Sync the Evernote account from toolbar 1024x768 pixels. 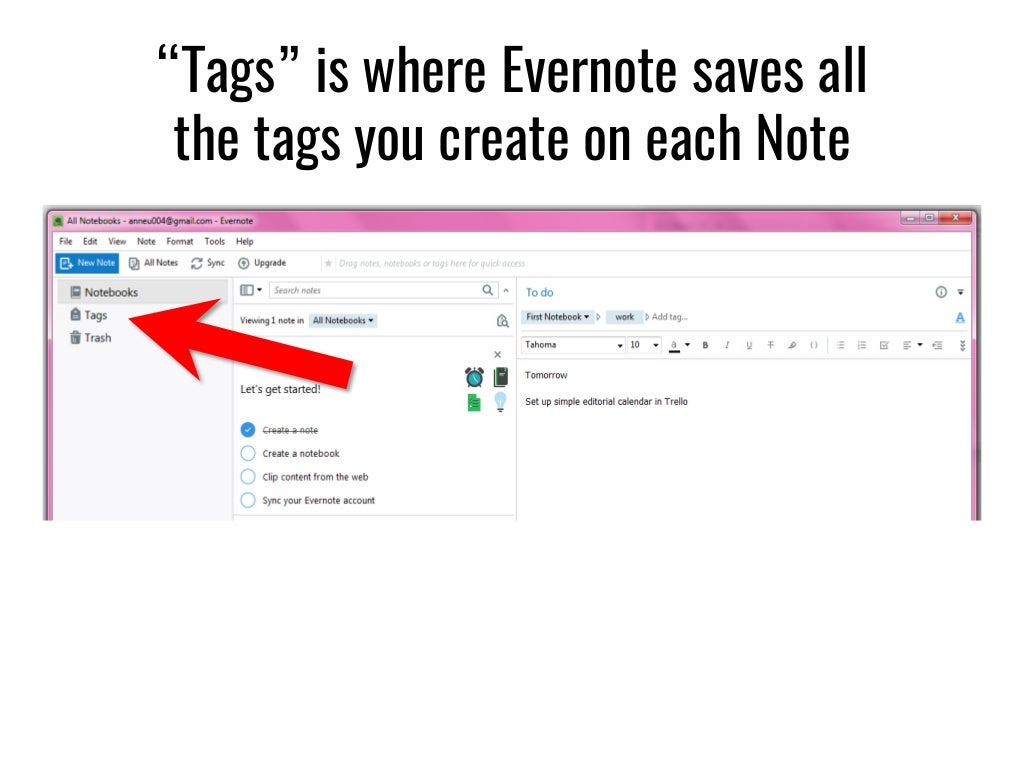[x=208, y=263]
